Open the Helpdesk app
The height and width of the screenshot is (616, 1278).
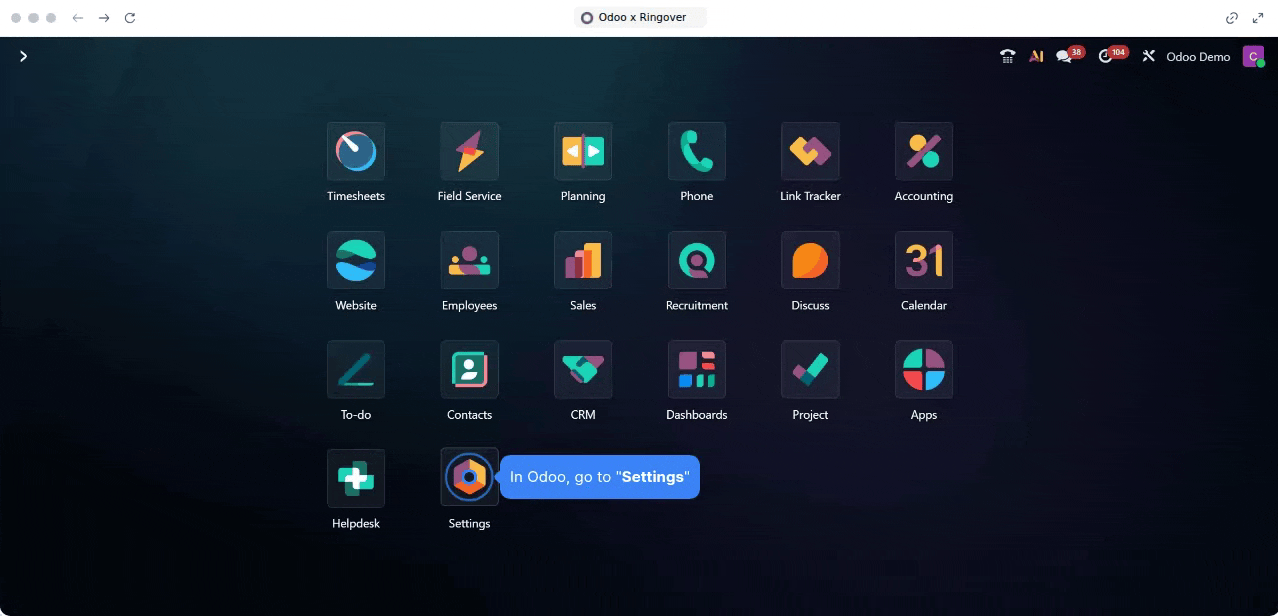pos(356,478)
